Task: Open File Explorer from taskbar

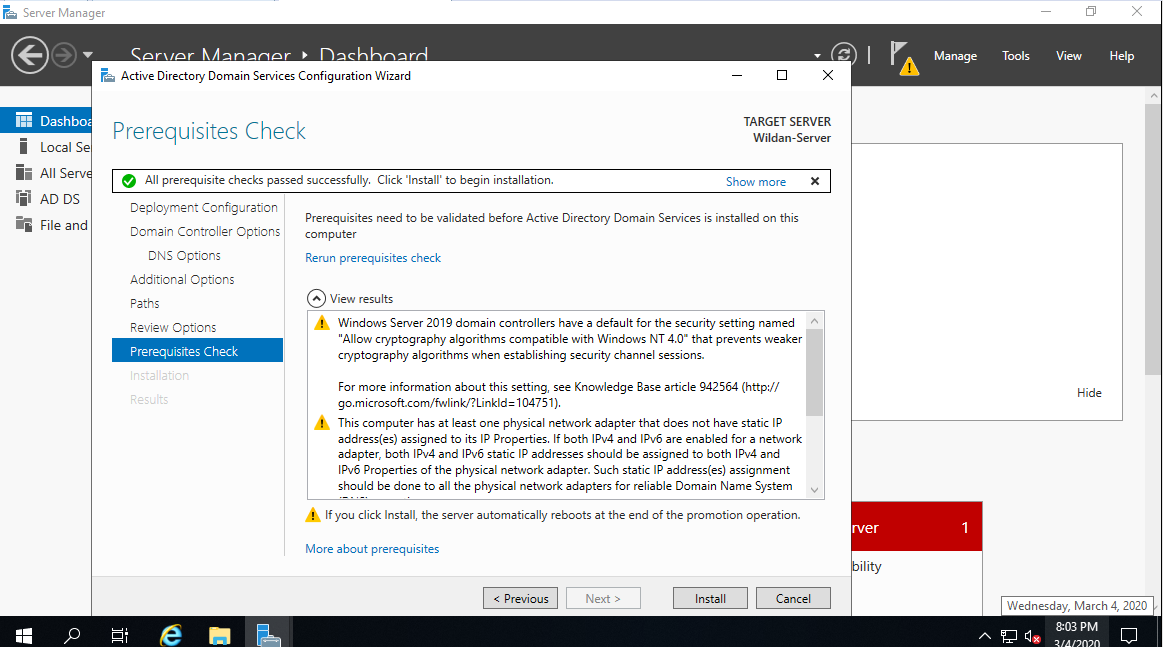Action: point(220,635)
